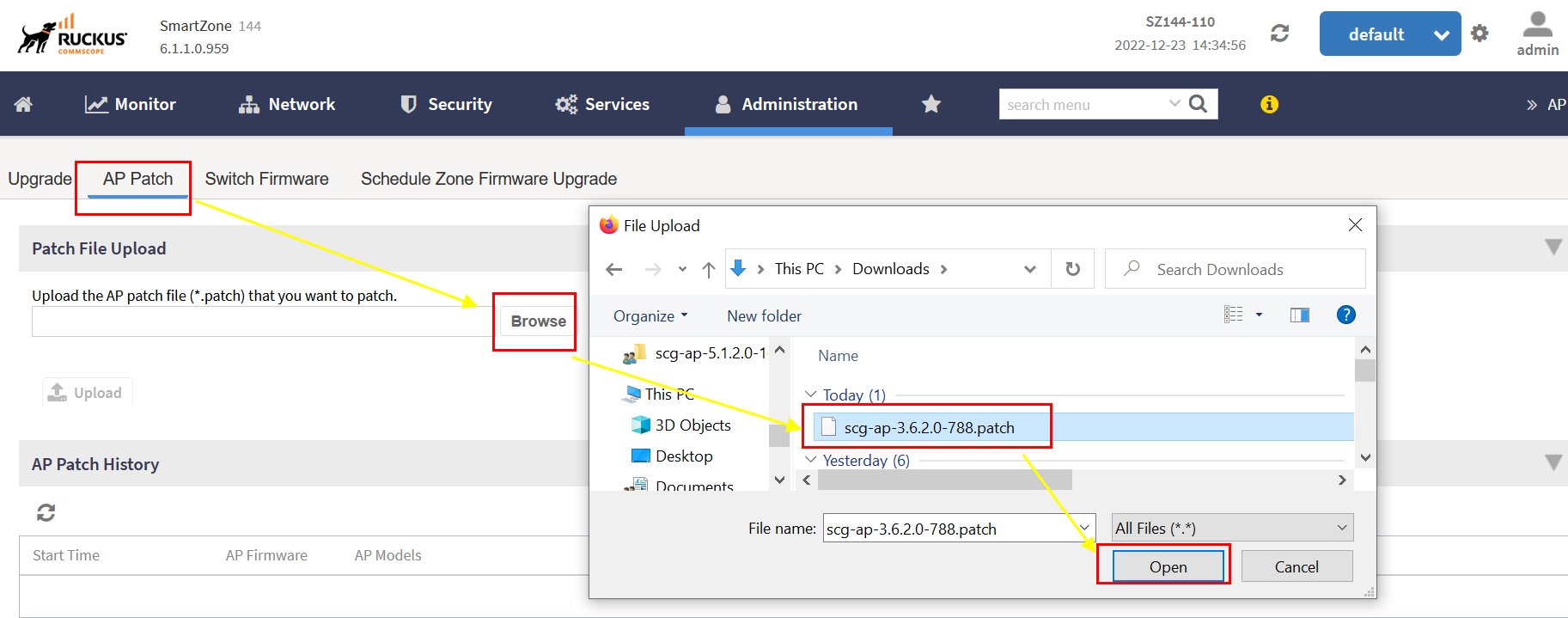Sort by AP Models column
The image size is (1568, 618).
pos(388,555)
